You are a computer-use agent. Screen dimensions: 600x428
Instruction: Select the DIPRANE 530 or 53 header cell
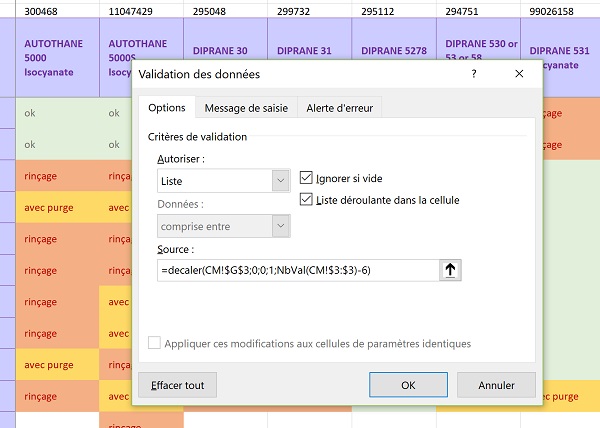pos(478,39)
